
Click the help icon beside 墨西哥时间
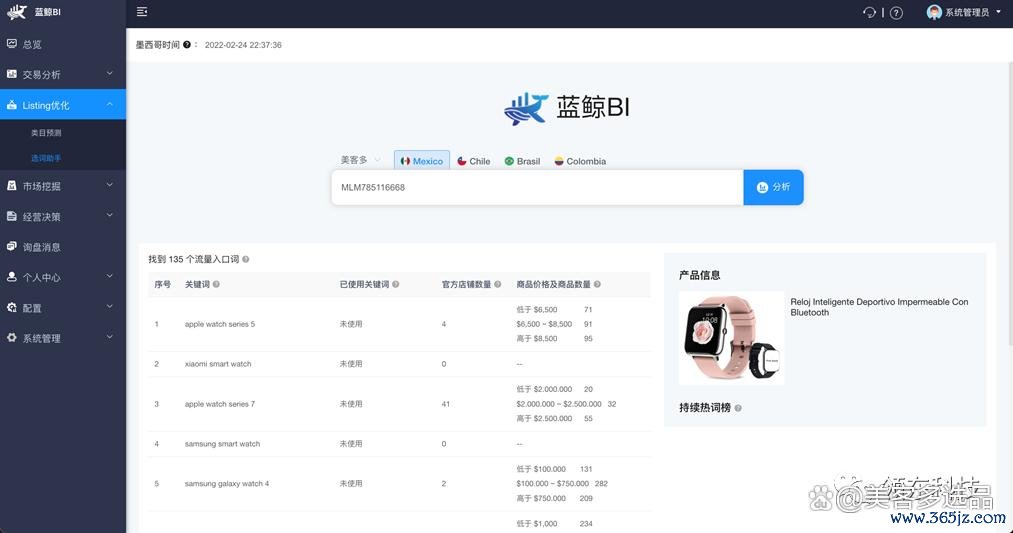[187, 45]
